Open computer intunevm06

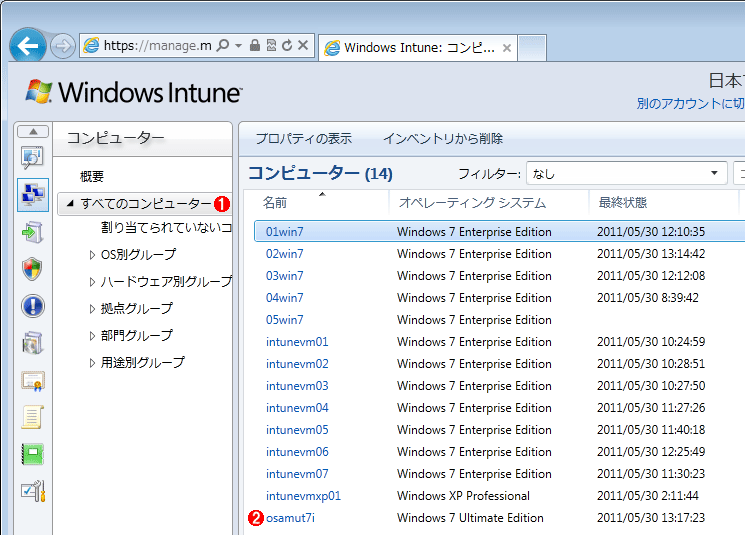click(x=297, y=452)
